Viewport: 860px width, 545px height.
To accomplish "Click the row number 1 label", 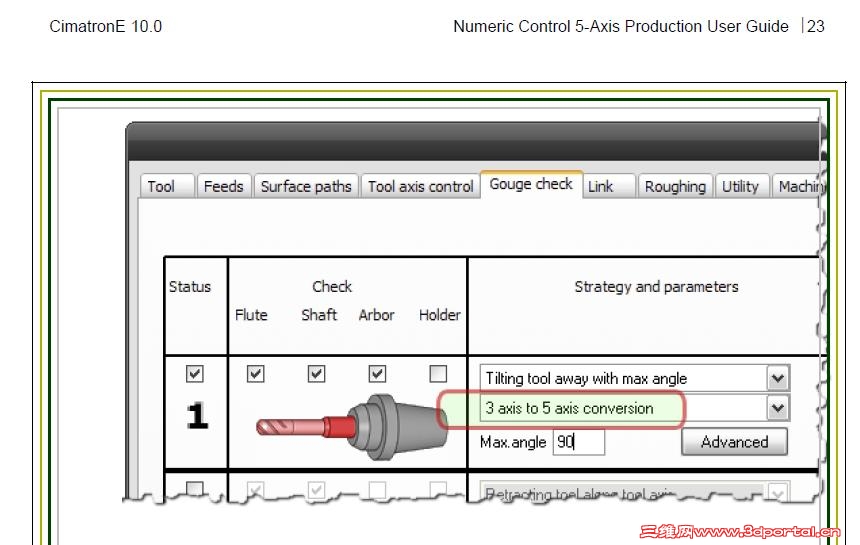I will click(x=197, y=416).
